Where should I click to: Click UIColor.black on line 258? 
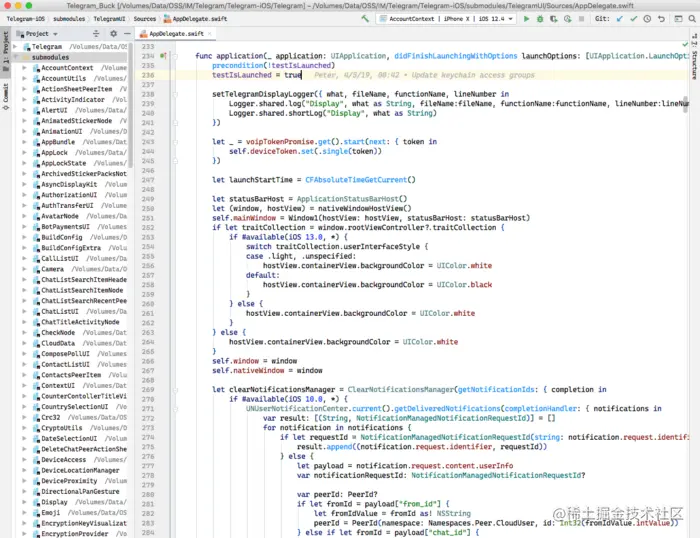pos(464,285)
